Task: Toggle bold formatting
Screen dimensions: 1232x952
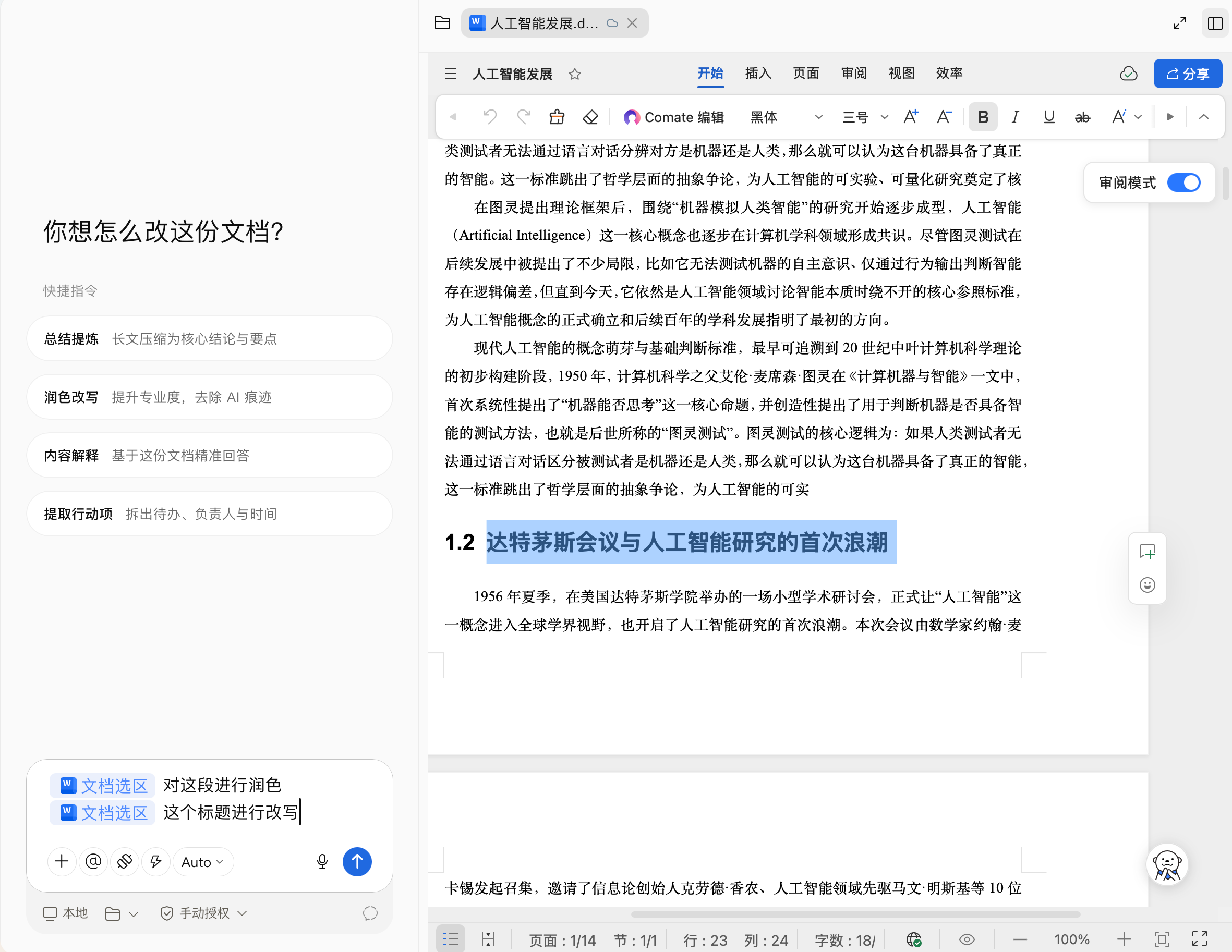Action: pyautogui.click(x=983, y=117)
